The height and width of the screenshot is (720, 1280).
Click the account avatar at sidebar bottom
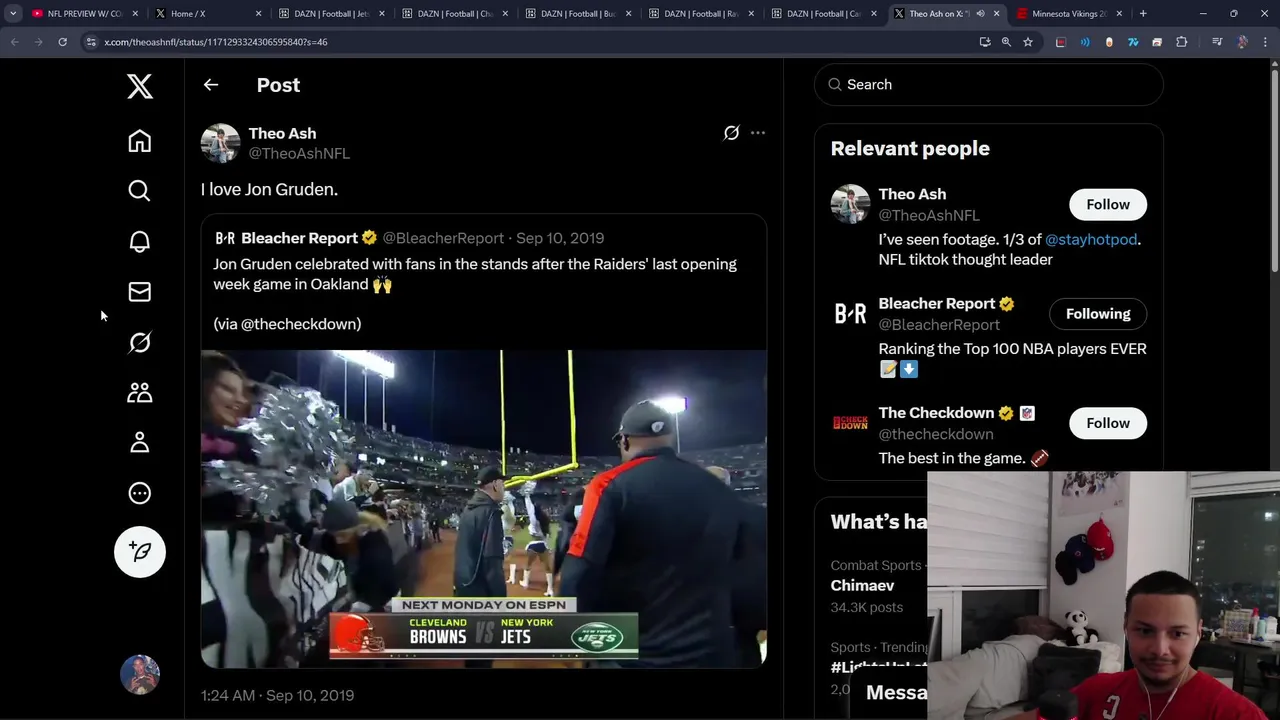coord(140,675)
